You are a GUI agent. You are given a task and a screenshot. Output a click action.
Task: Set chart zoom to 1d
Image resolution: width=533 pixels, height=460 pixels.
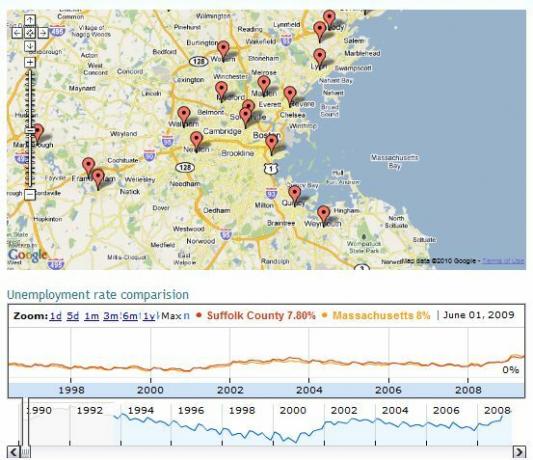pos(56,316)
